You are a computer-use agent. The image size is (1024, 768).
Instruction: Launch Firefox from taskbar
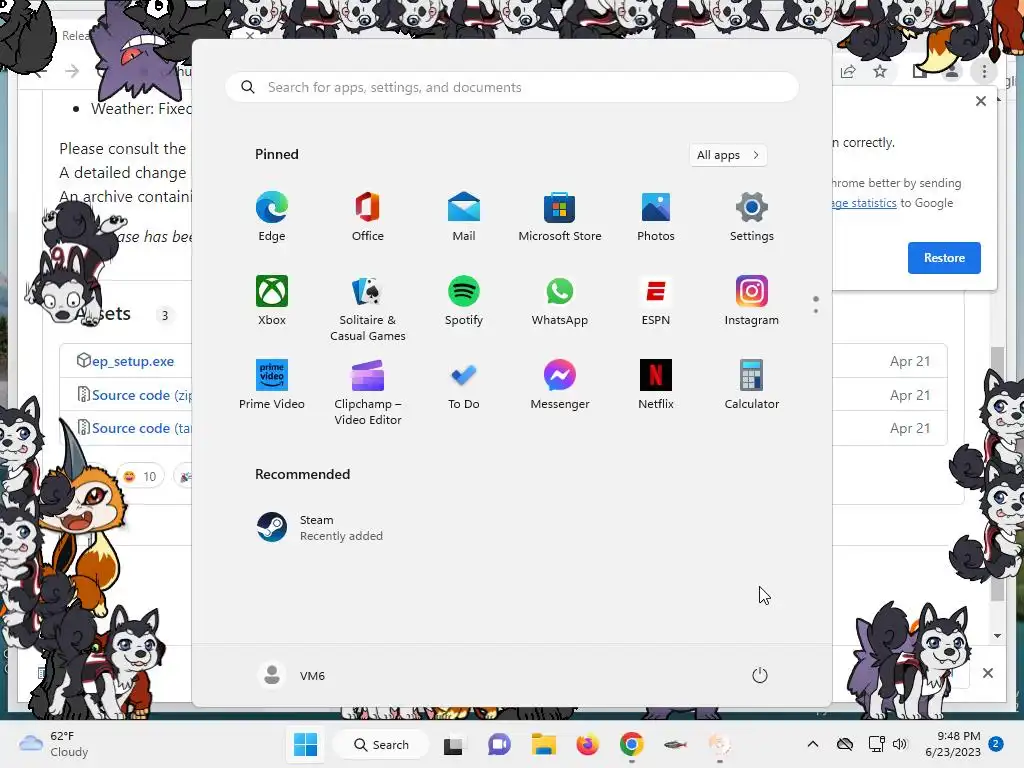pos(587,744)
